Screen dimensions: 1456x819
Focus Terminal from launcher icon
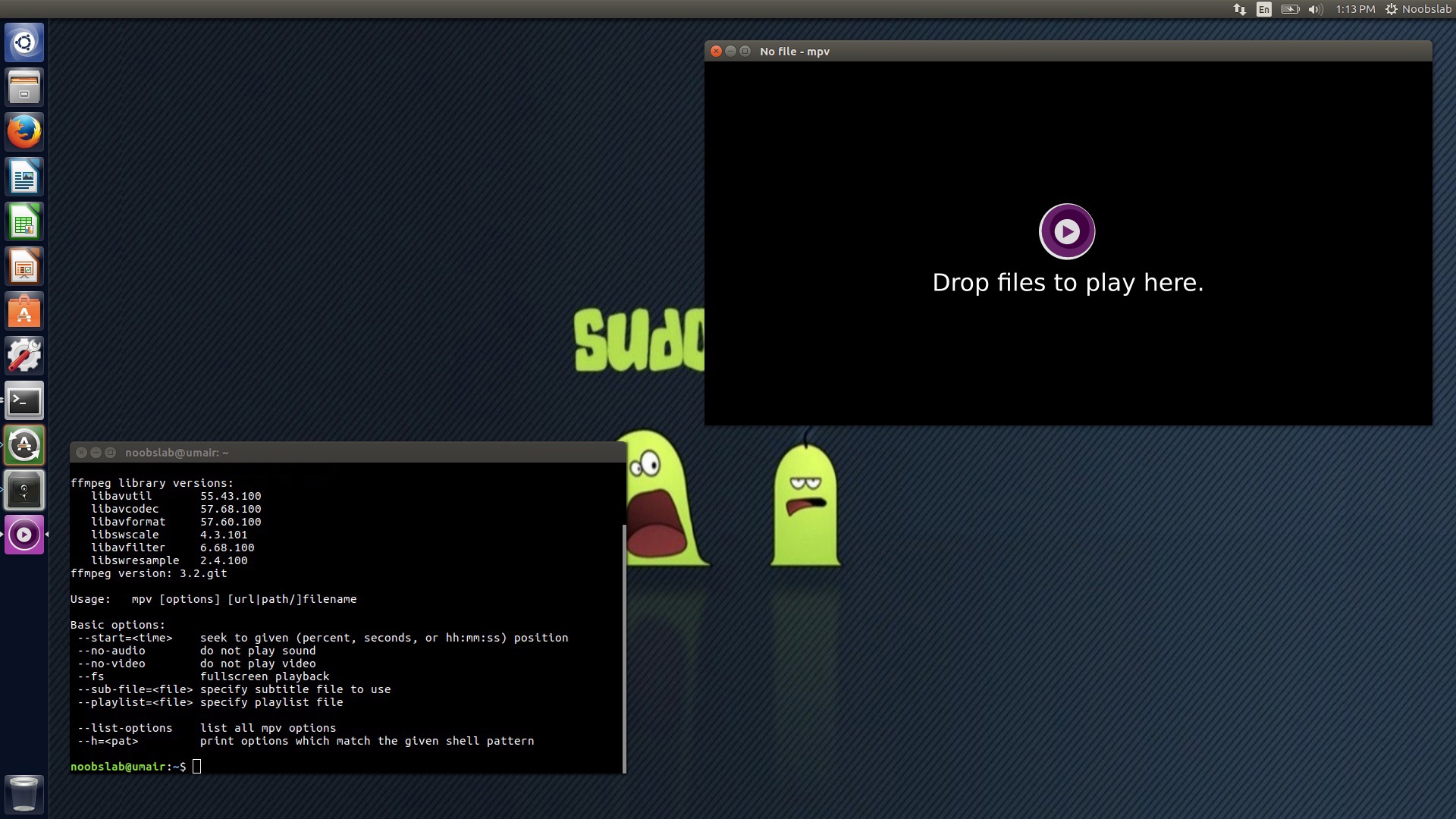click(24, 400)
